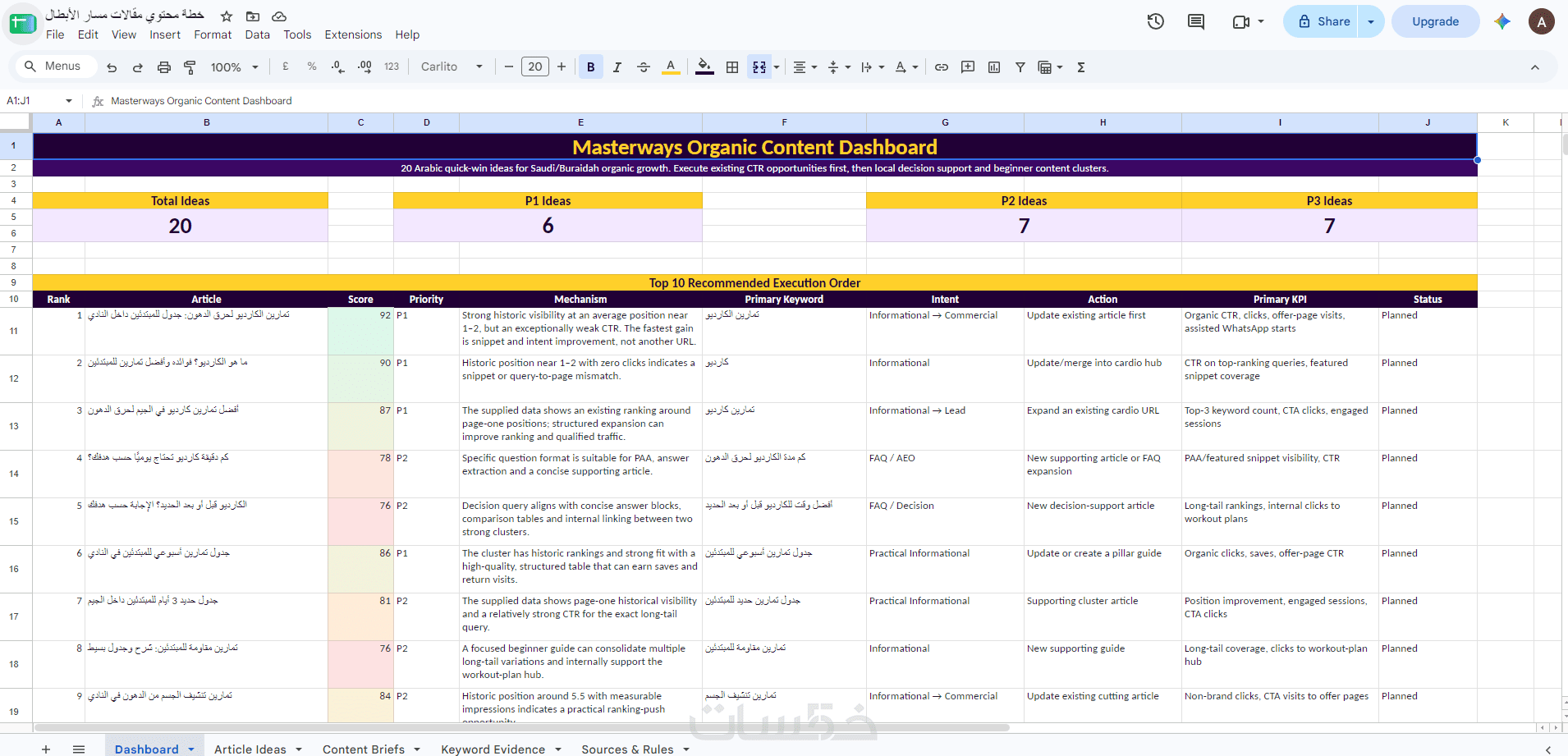Star the document title
Viewport: 1568px width, 756px height.
(x=227, y=16)
